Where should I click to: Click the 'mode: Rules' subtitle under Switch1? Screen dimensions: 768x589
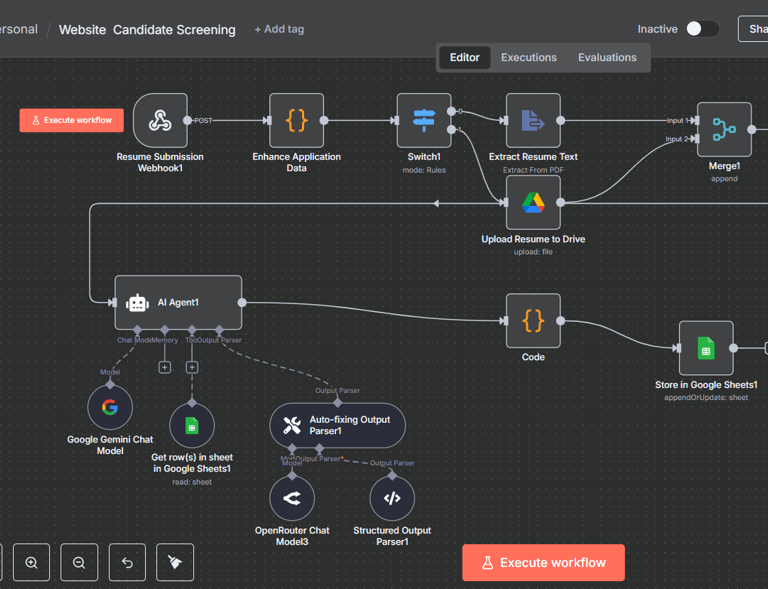point(424,170)
